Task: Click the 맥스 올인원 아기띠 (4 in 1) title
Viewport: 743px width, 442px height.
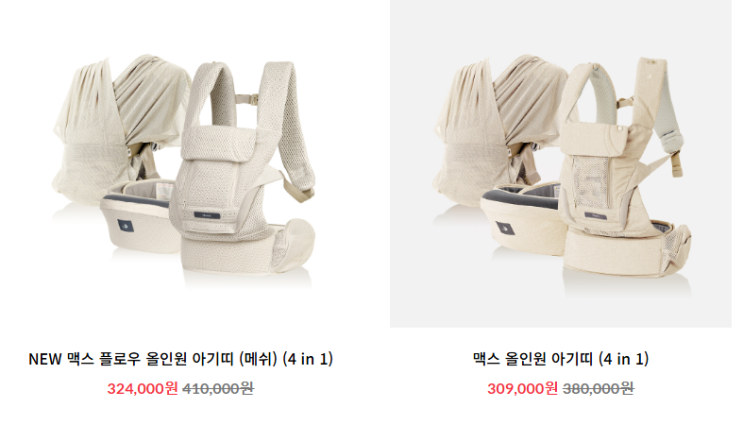Action: (561, 359)
